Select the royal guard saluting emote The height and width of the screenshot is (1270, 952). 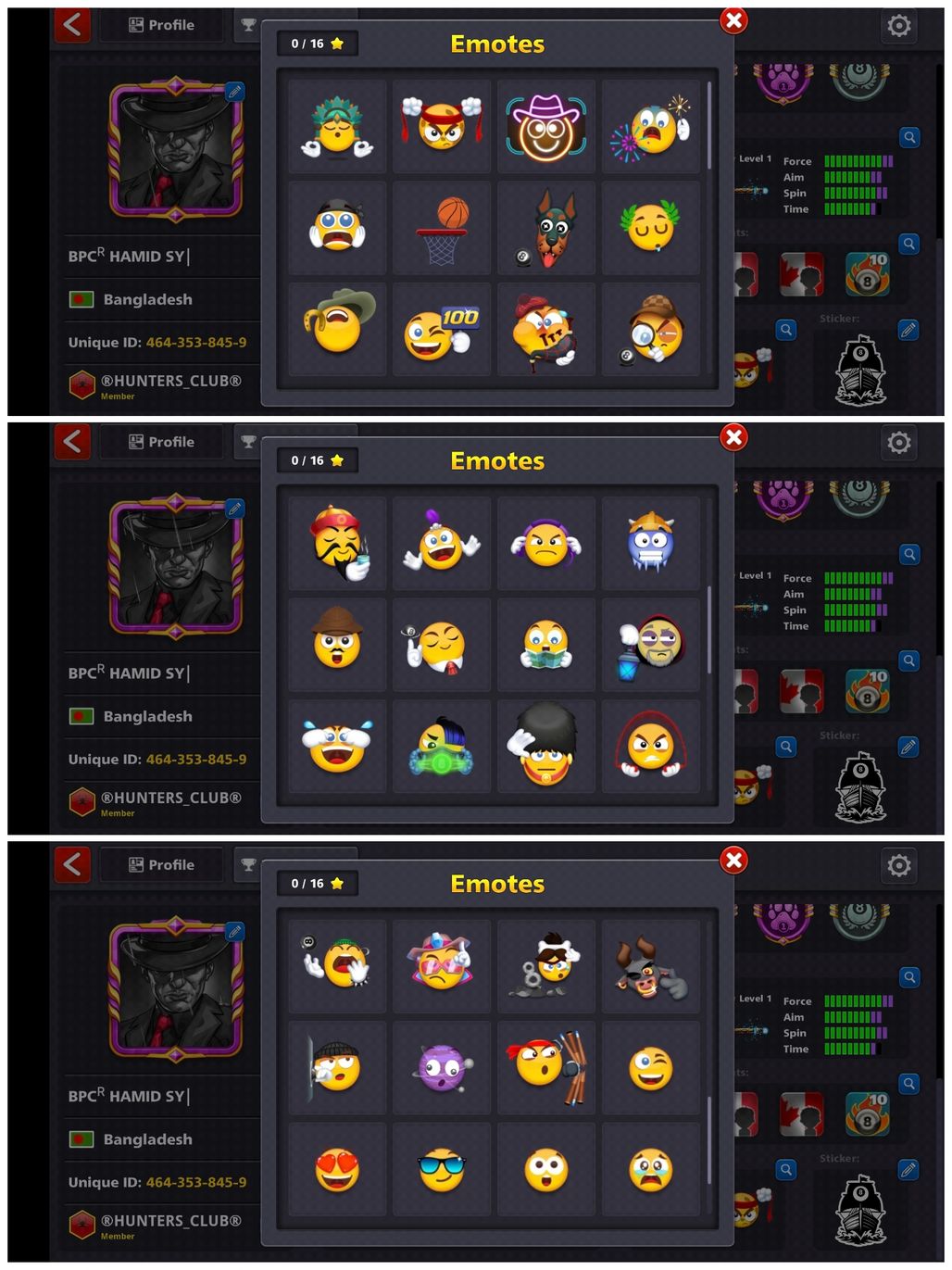coord(546,747)
